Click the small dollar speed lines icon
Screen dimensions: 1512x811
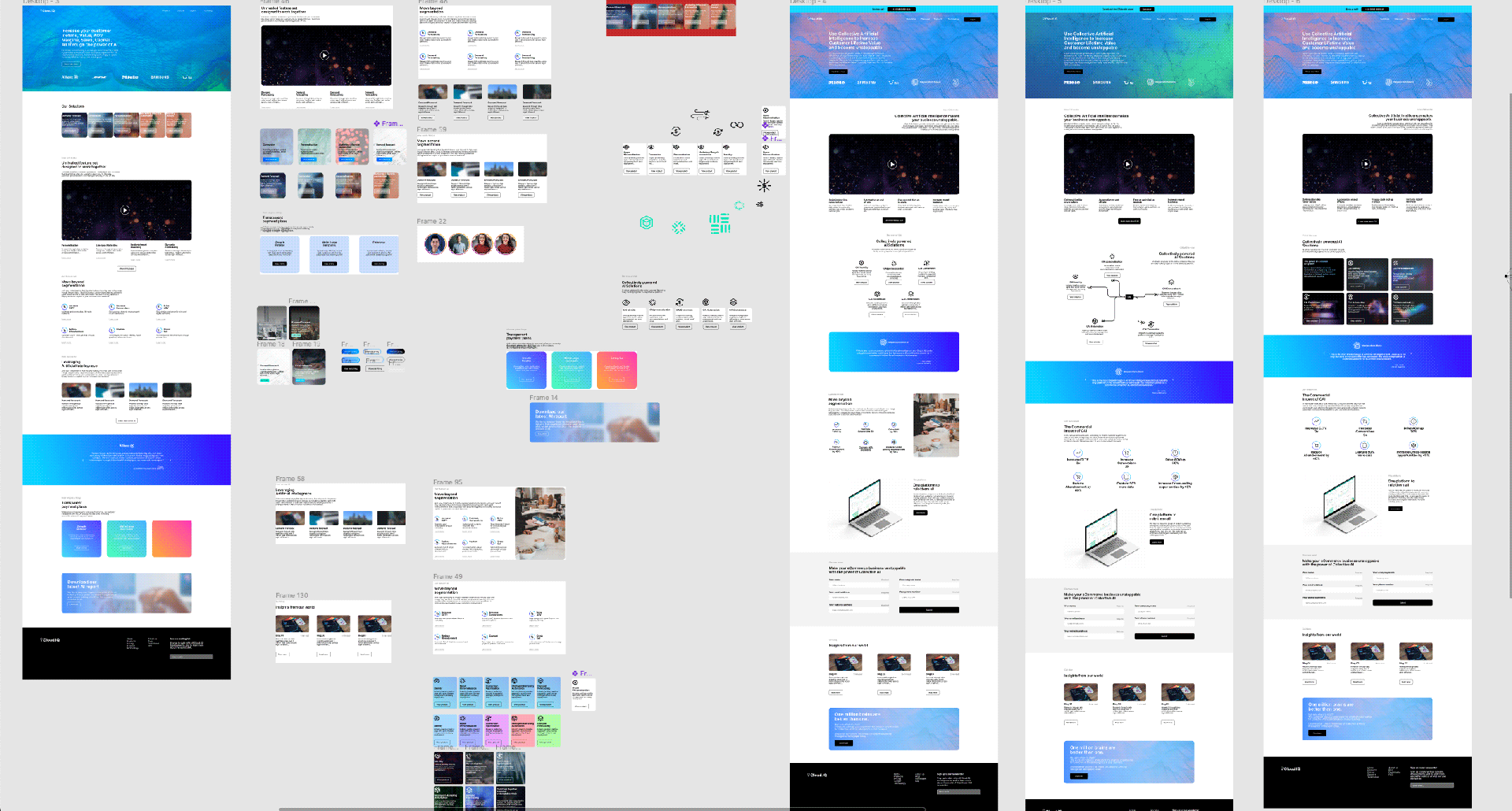coord(760,204)
